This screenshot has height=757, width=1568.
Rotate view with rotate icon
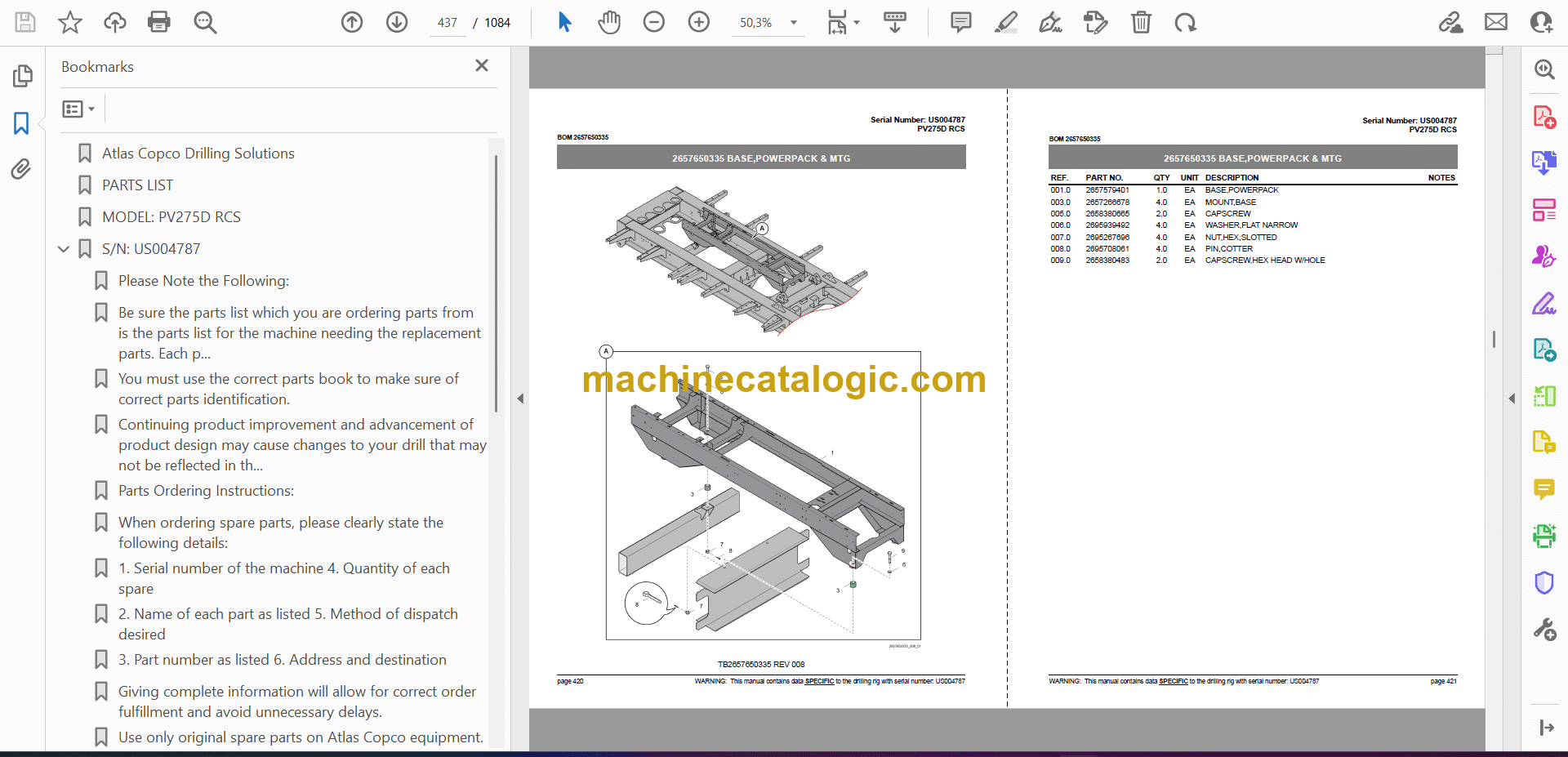(x=1185, y=22)
